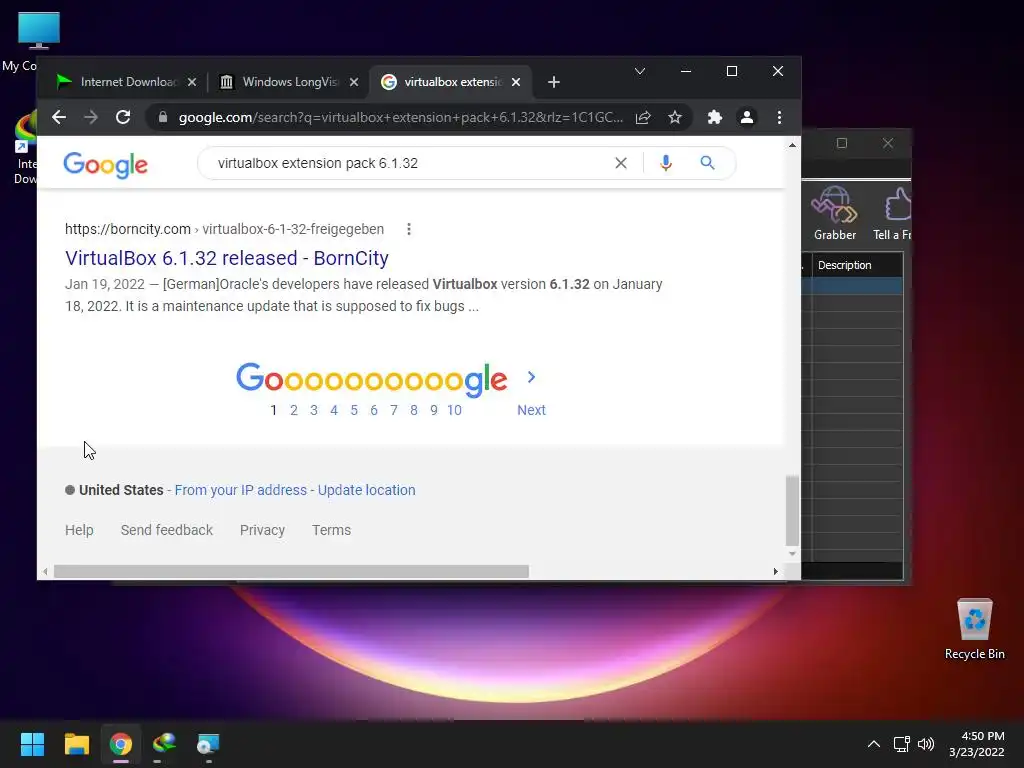Open the VirtualBox 6.1.32 released - BornCity result

[227, 258]
